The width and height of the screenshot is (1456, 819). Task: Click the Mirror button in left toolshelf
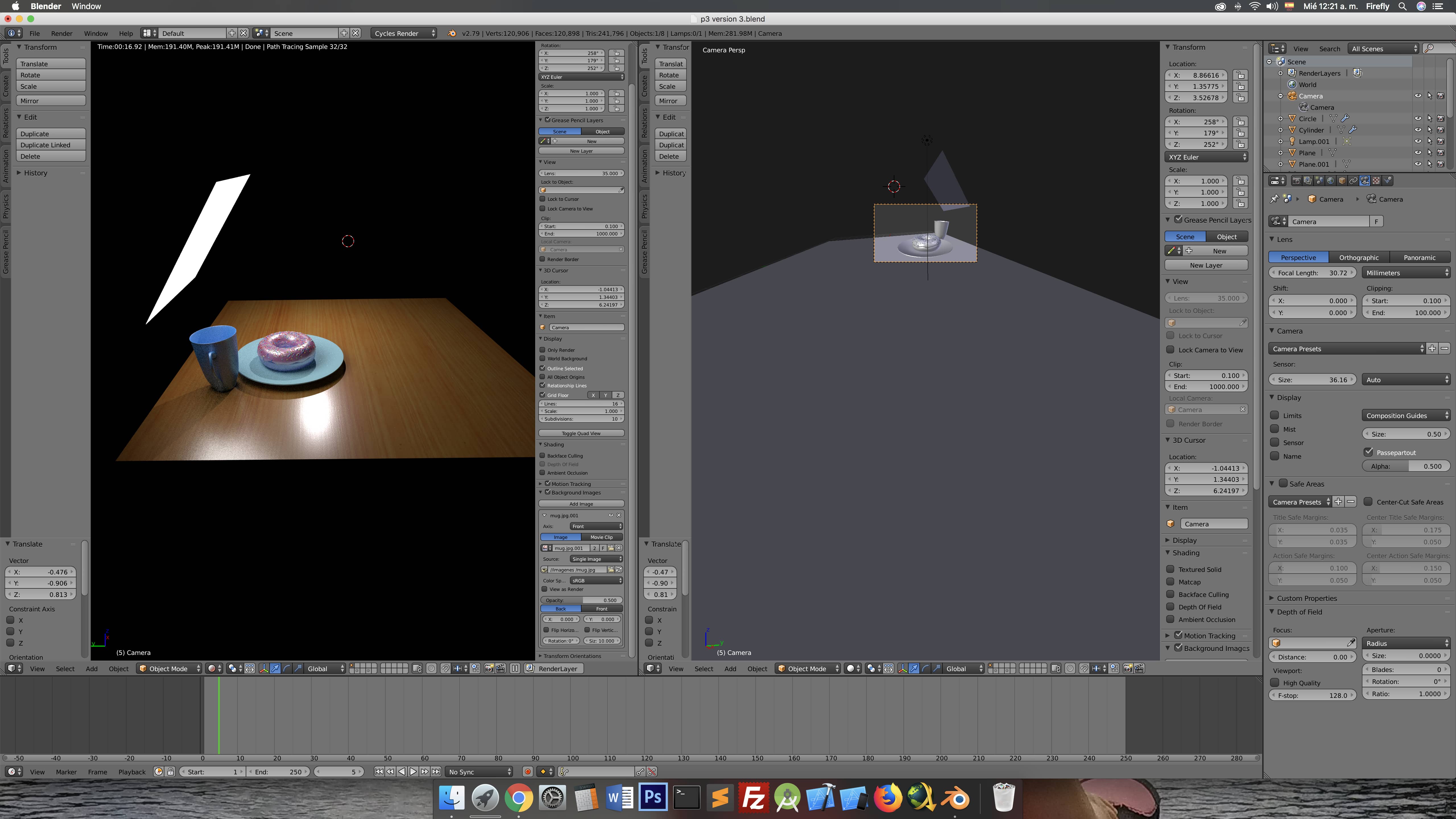coord(51,101)
